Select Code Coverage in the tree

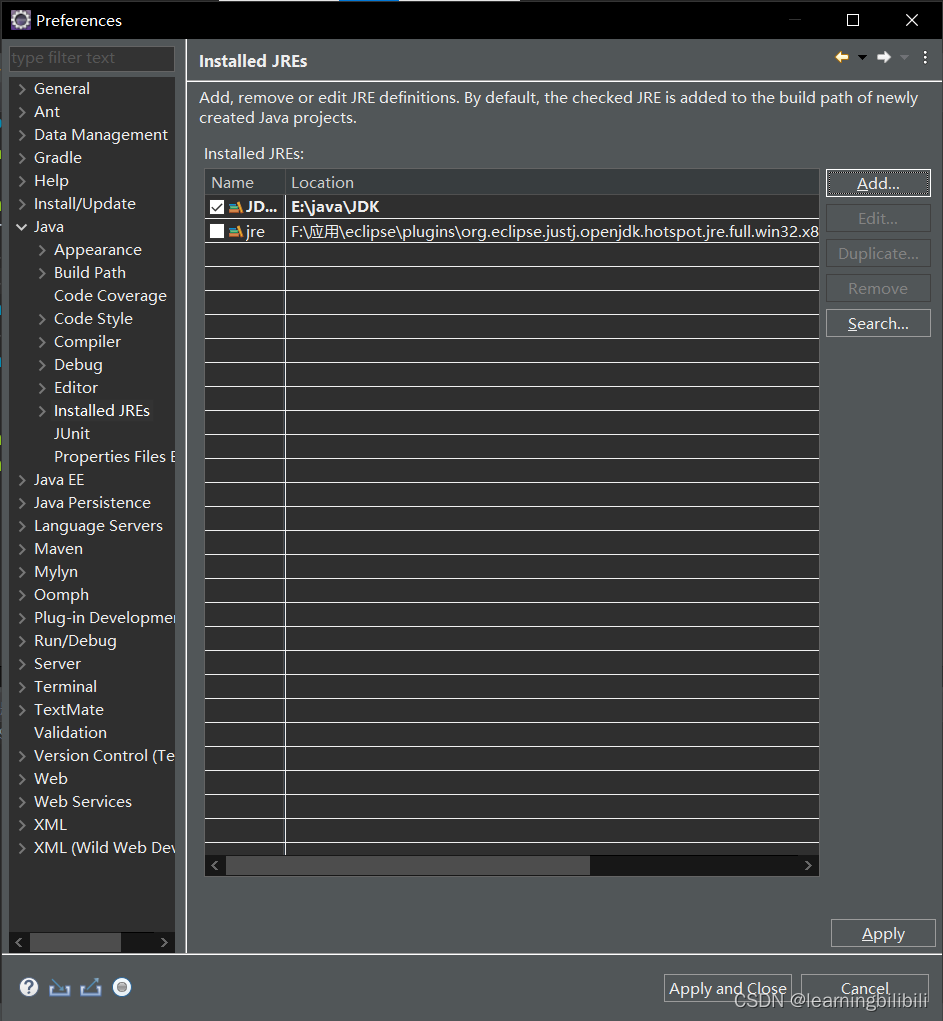(110, 296)
